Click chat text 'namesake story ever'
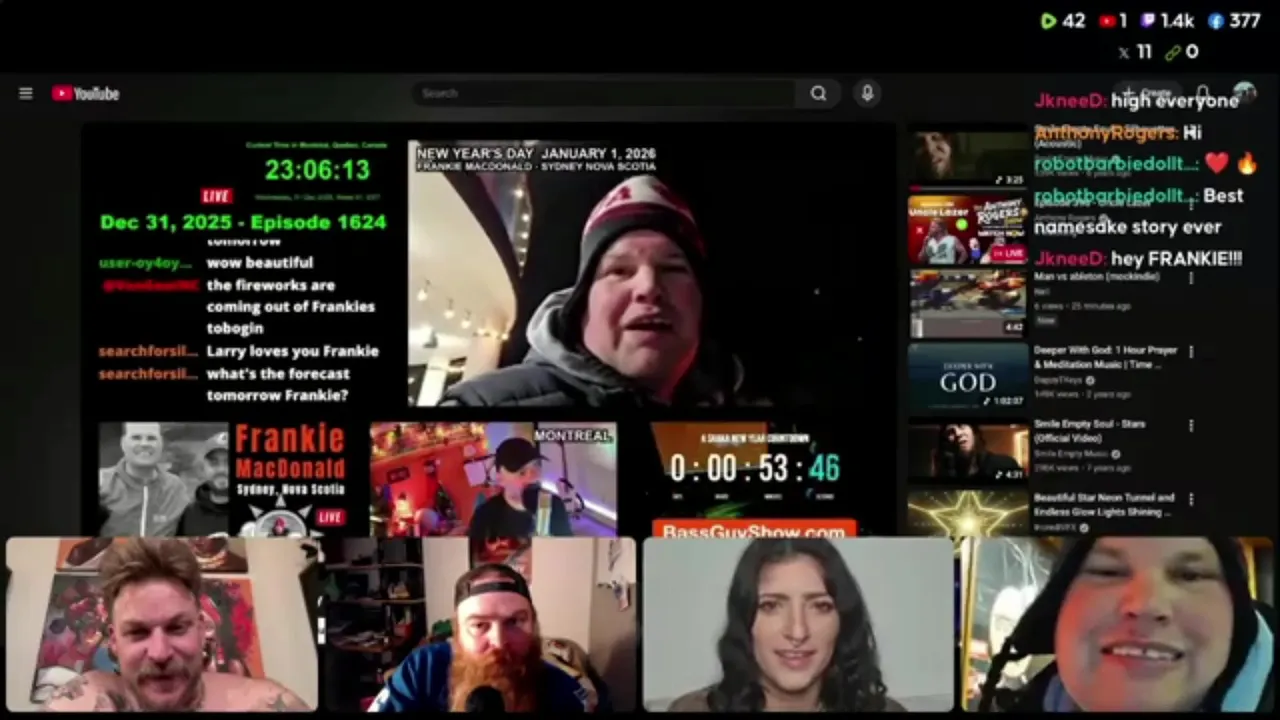This screenshot has width=1280, height=720. click(x=1127, y=227)
